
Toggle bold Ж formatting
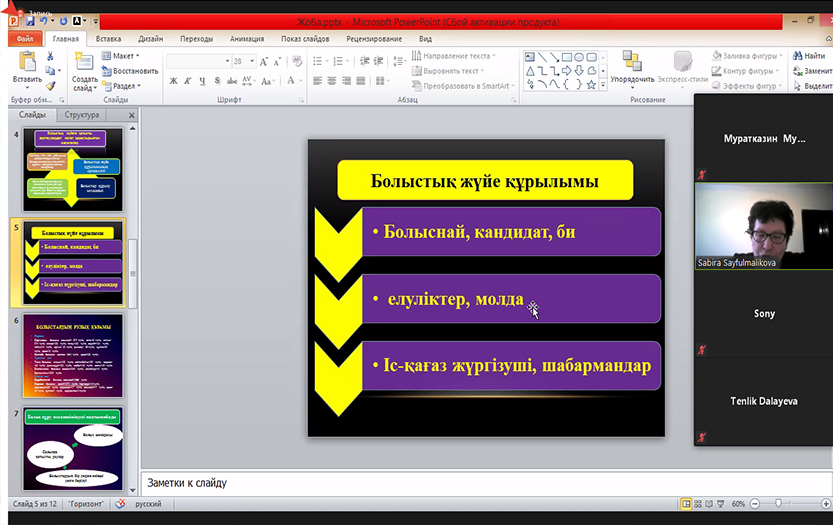pos(173,80)
